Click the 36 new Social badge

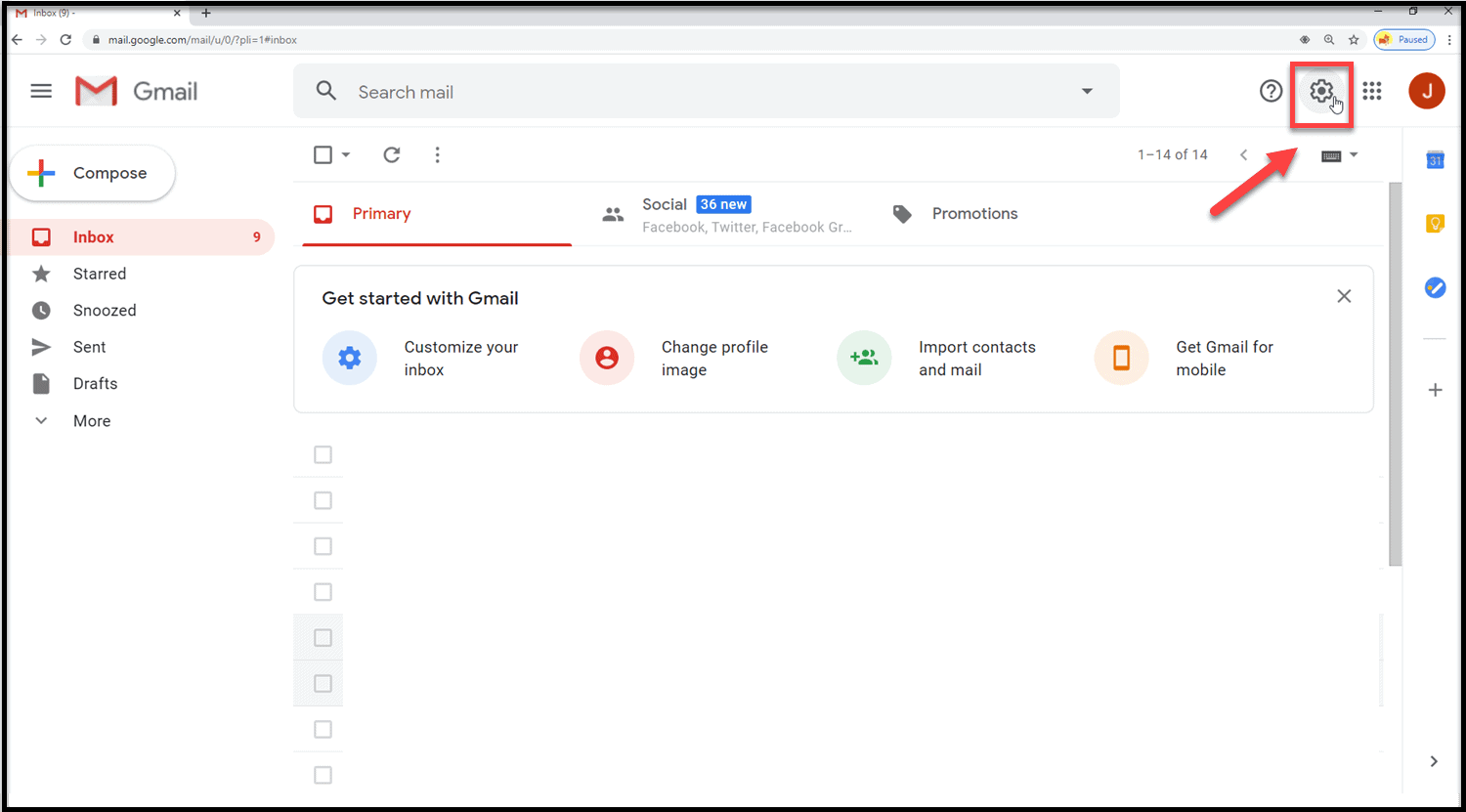[x=723, y=204]
